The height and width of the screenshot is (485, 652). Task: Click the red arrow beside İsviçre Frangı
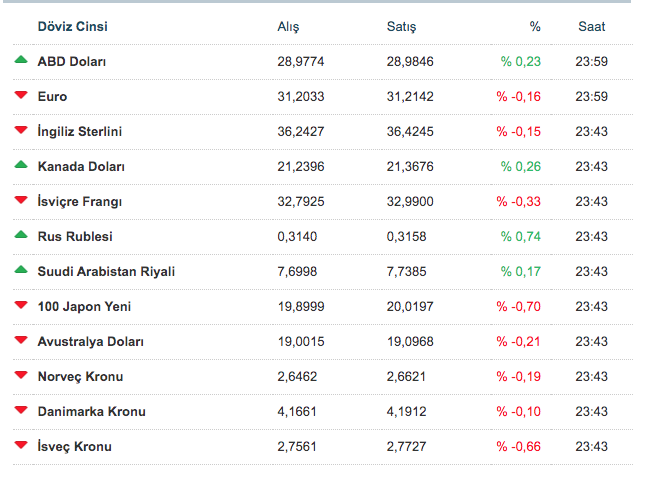[x=21, y=201]
